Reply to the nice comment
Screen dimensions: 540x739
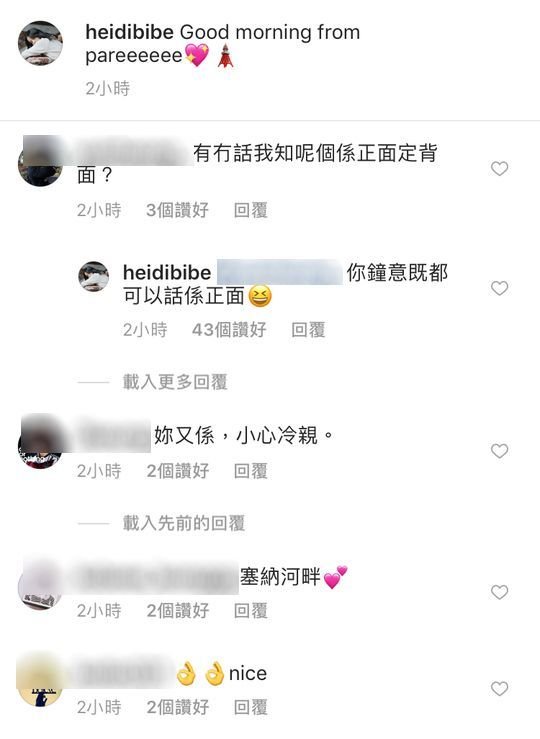coord(251,707)
